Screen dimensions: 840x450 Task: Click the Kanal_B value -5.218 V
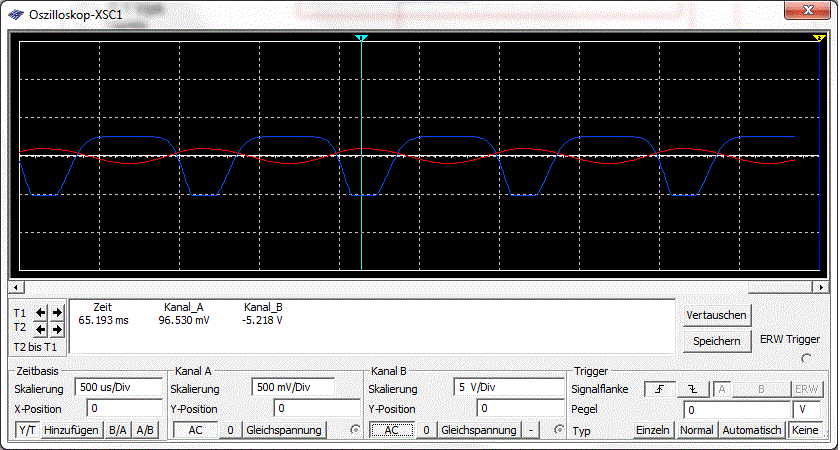coord(262,320)
